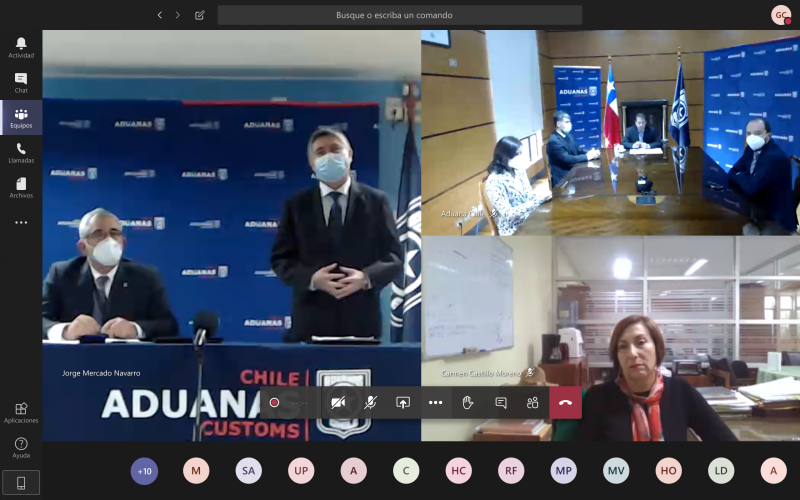The height and width of the screenshot is (500, 800).
Task: Toggle the camera on or off
Action: point(338,403)
